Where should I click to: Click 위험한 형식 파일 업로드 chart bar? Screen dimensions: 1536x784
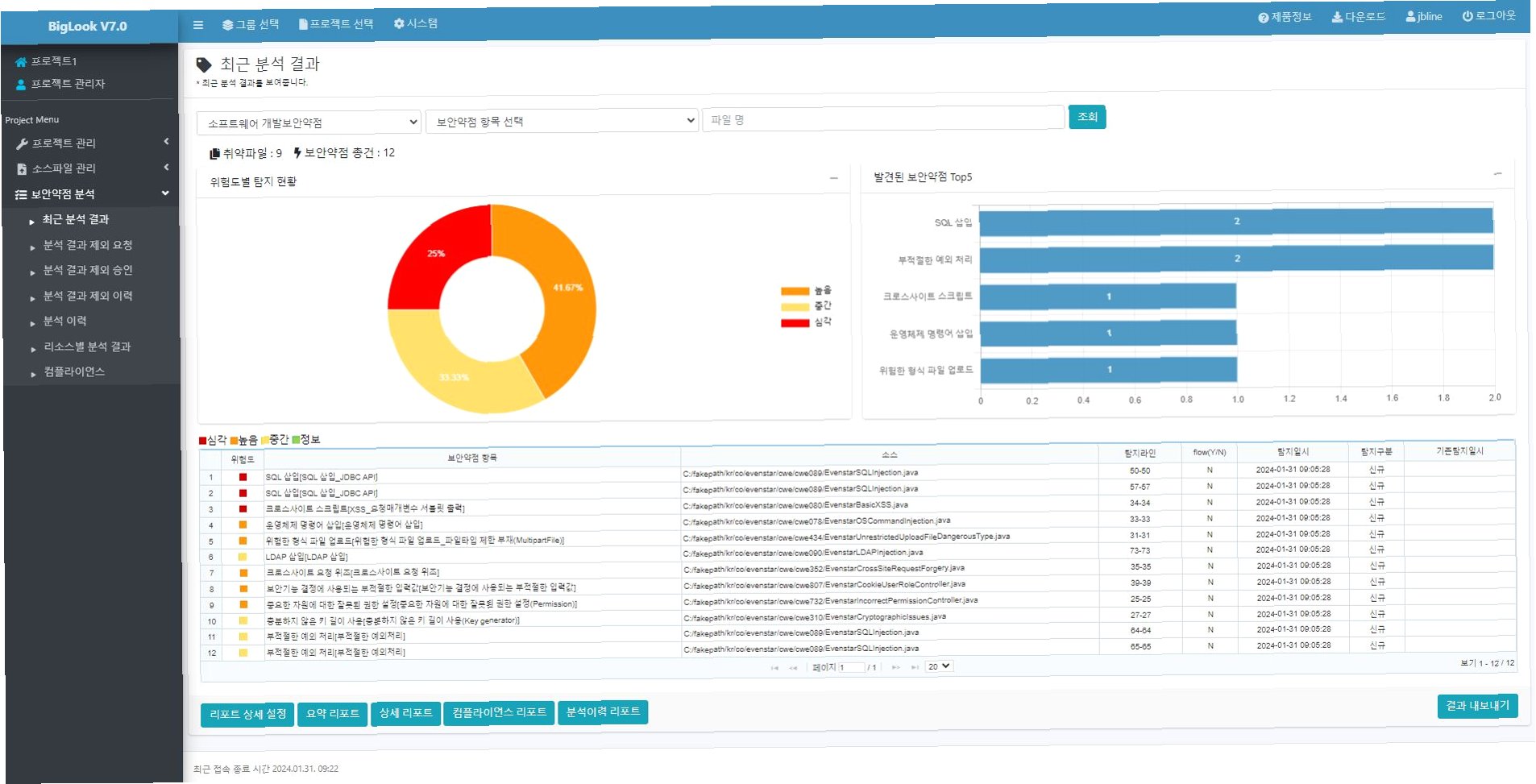click(1108, 369)
